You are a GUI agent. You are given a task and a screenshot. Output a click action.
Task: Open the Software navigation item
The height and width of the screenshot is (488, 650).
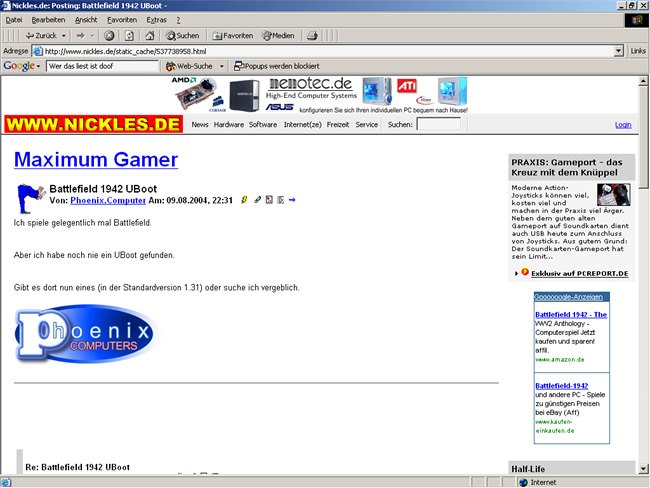click(x=263, y=124)
